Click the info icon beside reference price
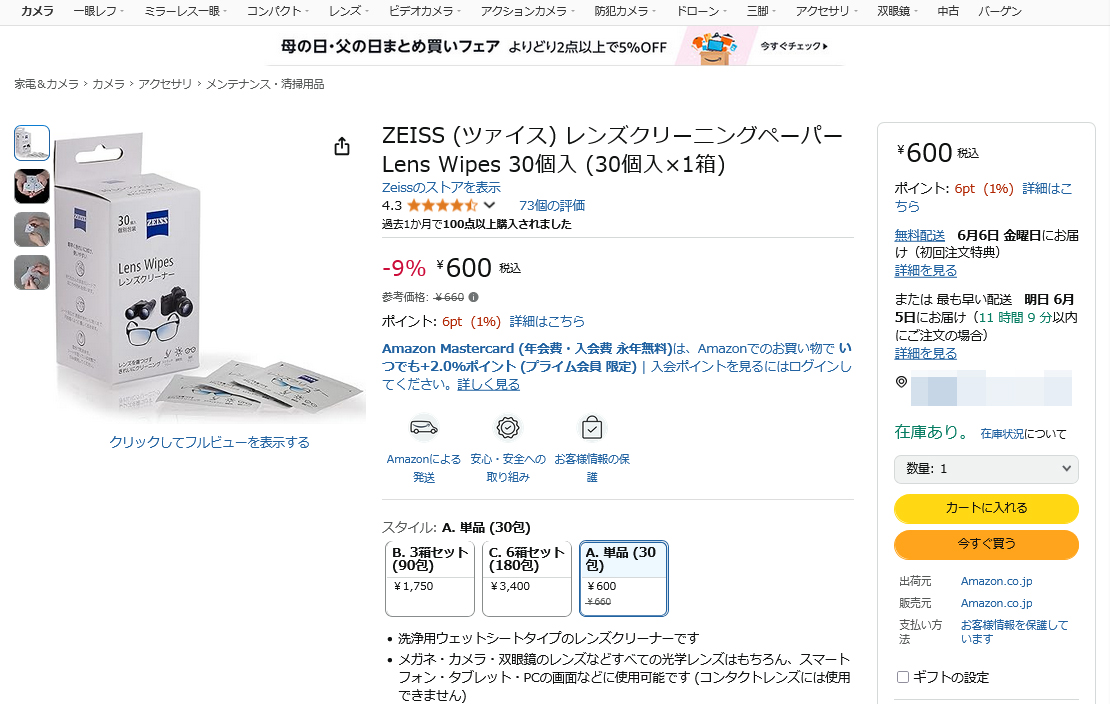 click(474, 297)
